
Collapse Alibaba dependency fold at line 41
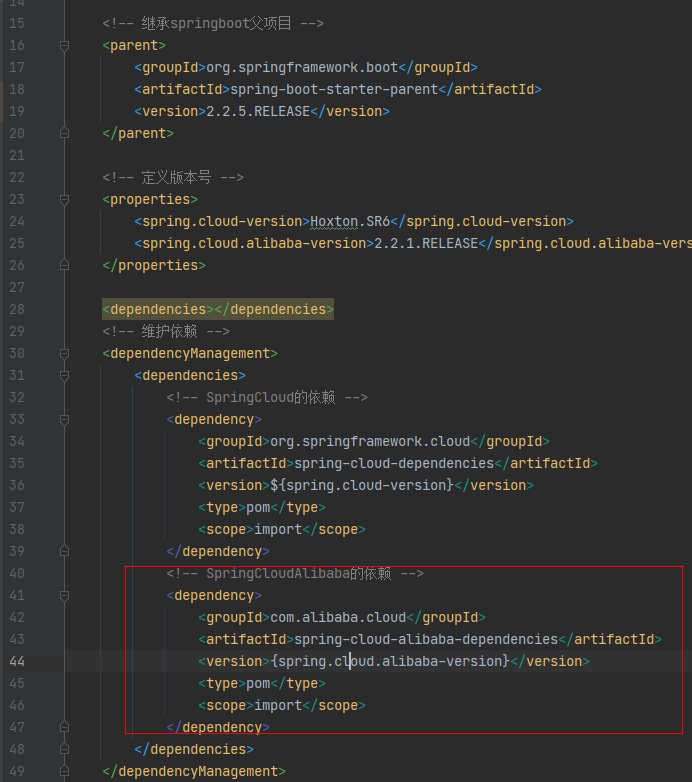tap(64, 595)
